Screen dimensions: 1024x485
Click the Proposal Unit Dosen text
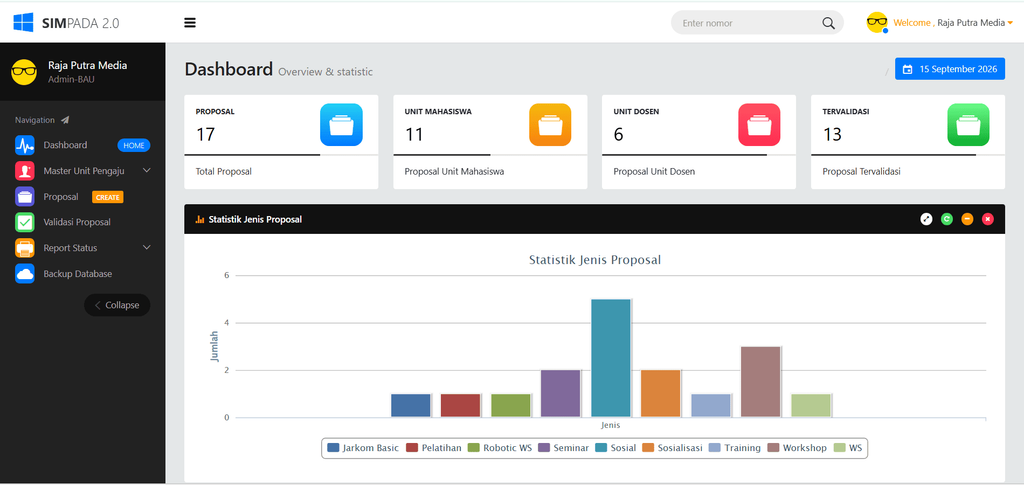(654, 172)
